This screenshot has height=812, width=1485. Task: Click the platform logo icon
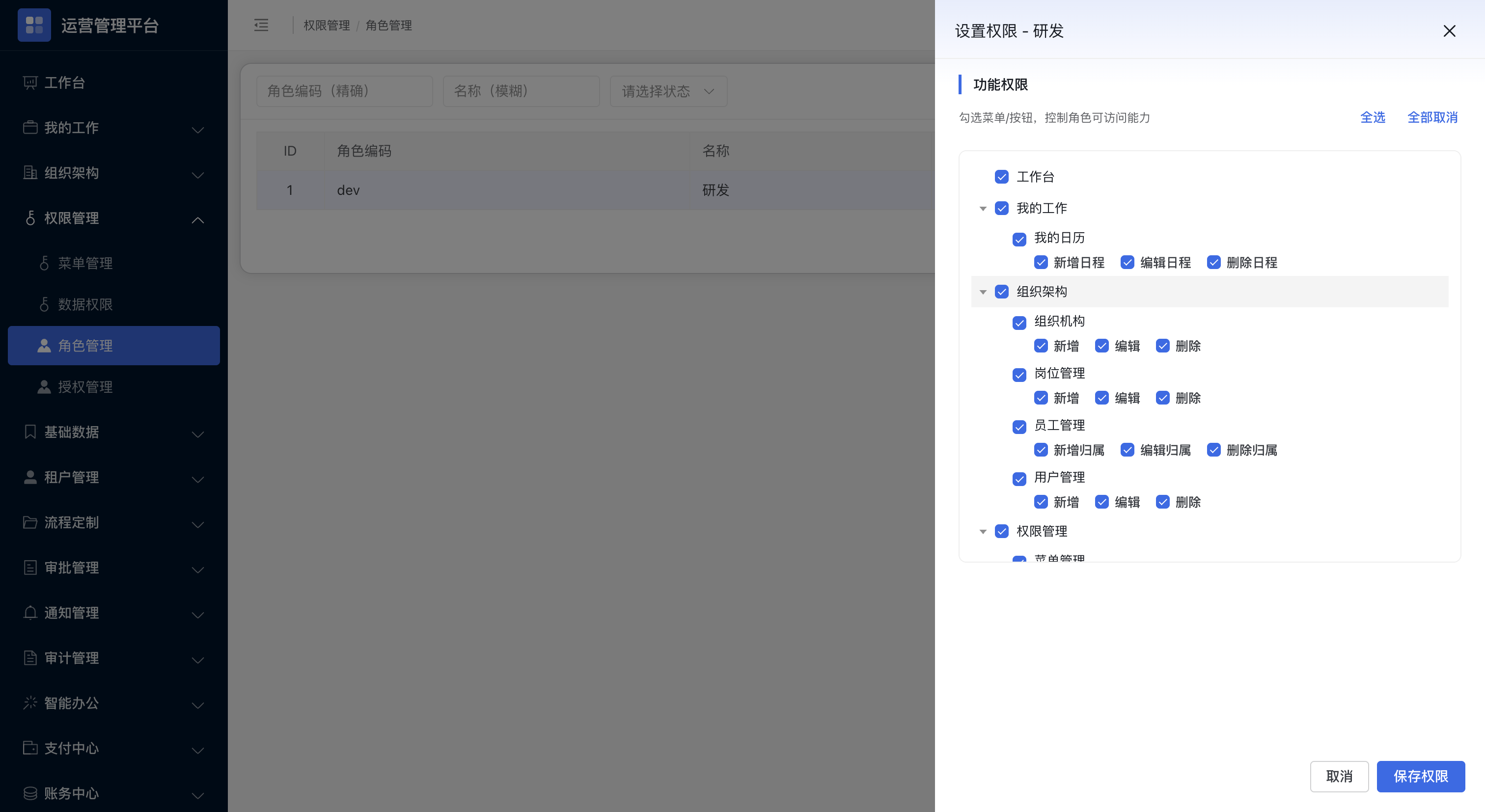pyautogui.click(x=34, y=25)
